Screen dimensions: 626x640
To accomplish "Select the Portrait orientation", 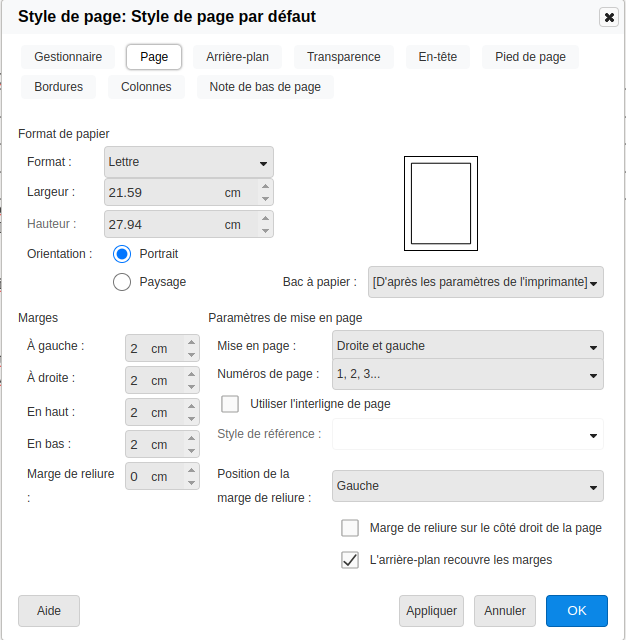I will point(123,254).
